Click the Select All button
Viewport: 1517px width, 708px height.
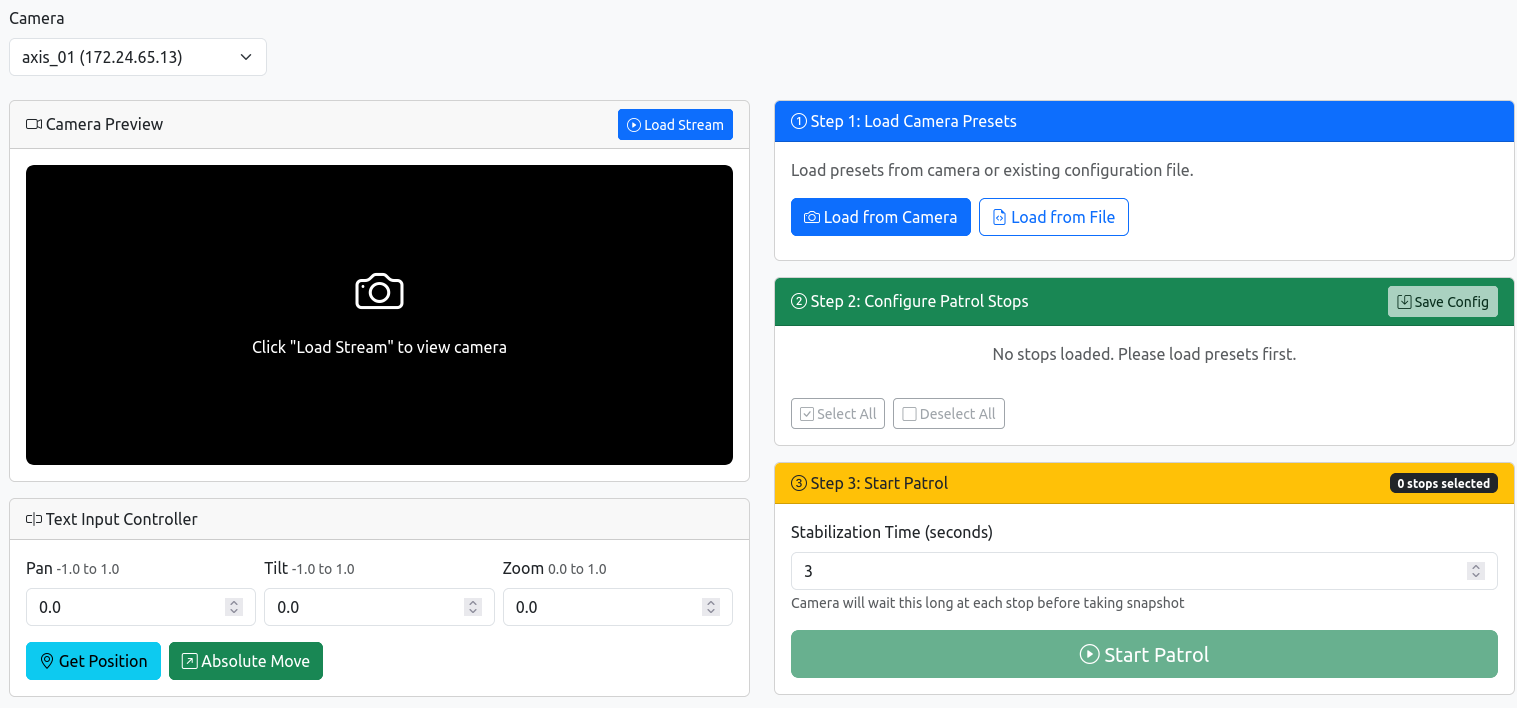pyautogui.click(x=838, y=414)
